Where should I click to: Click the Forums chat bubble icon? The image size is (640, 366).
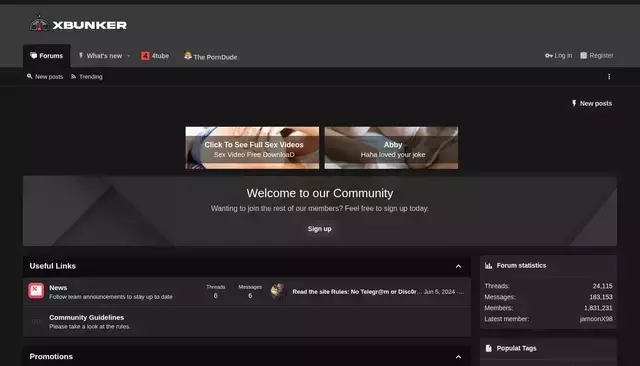tap(33, 55)
